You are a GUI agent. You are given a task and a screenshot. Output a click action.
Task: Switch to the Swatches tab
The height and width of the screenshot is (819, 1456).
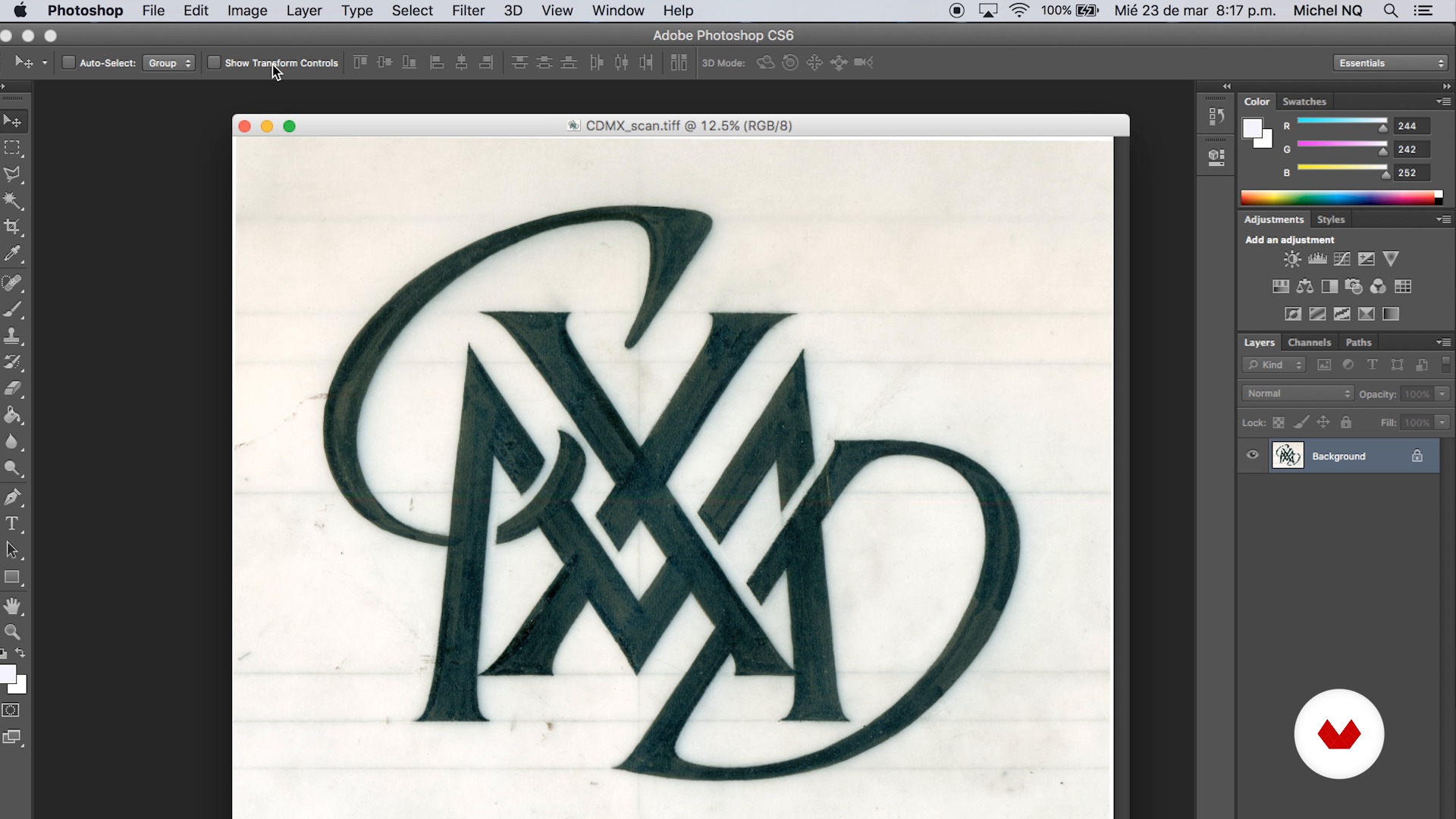pyautogui.click(x=1304, y=102)
